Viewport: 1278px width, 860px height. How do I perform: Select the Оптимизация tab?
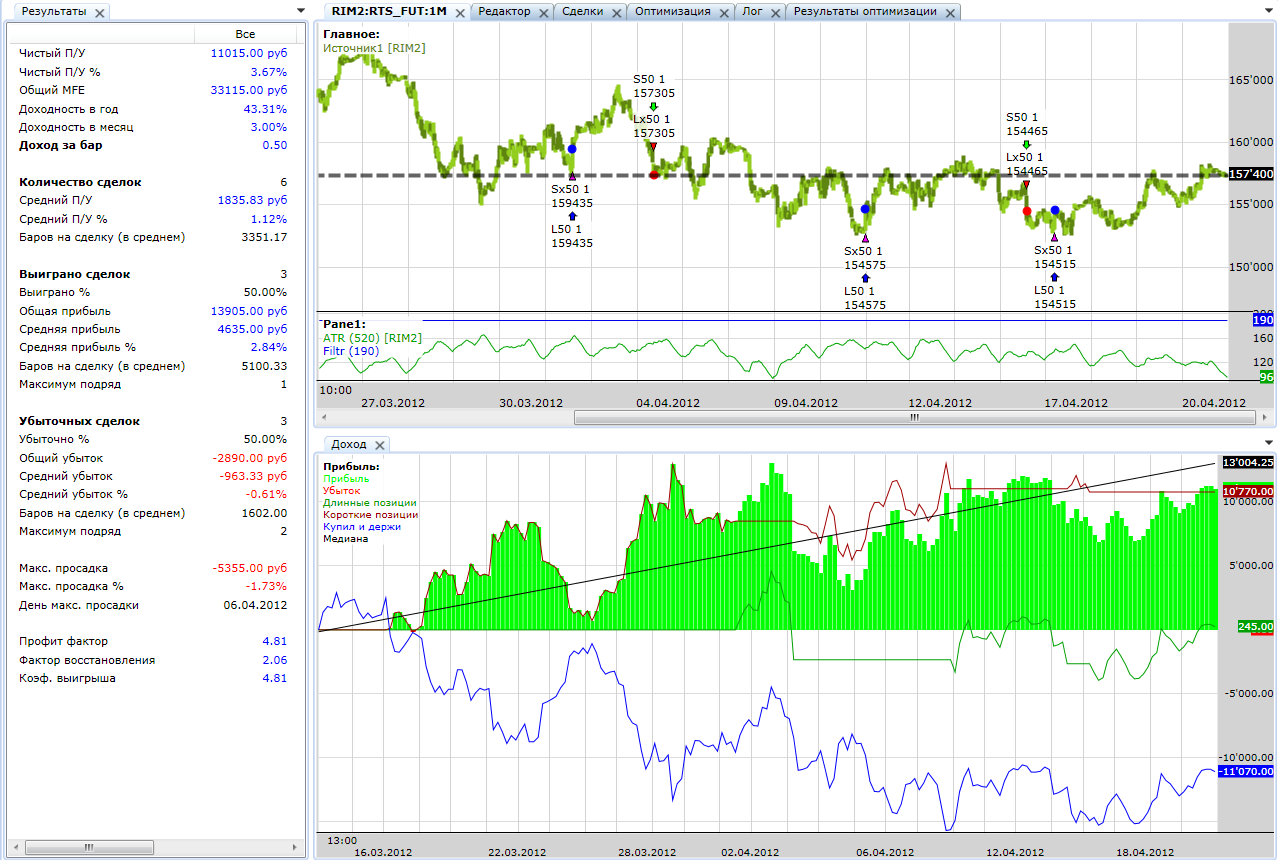coord(672,12)
